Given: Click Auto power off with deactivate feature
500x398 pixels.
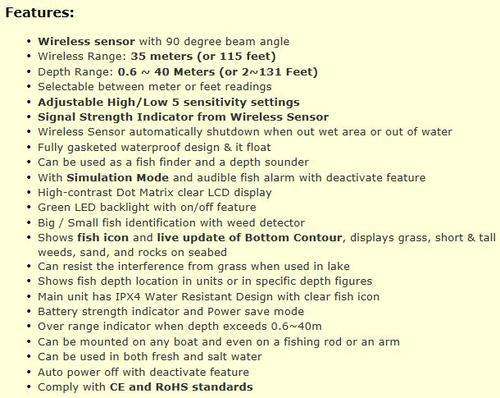Looking at the screenshot, I should [x=143, y=372].
